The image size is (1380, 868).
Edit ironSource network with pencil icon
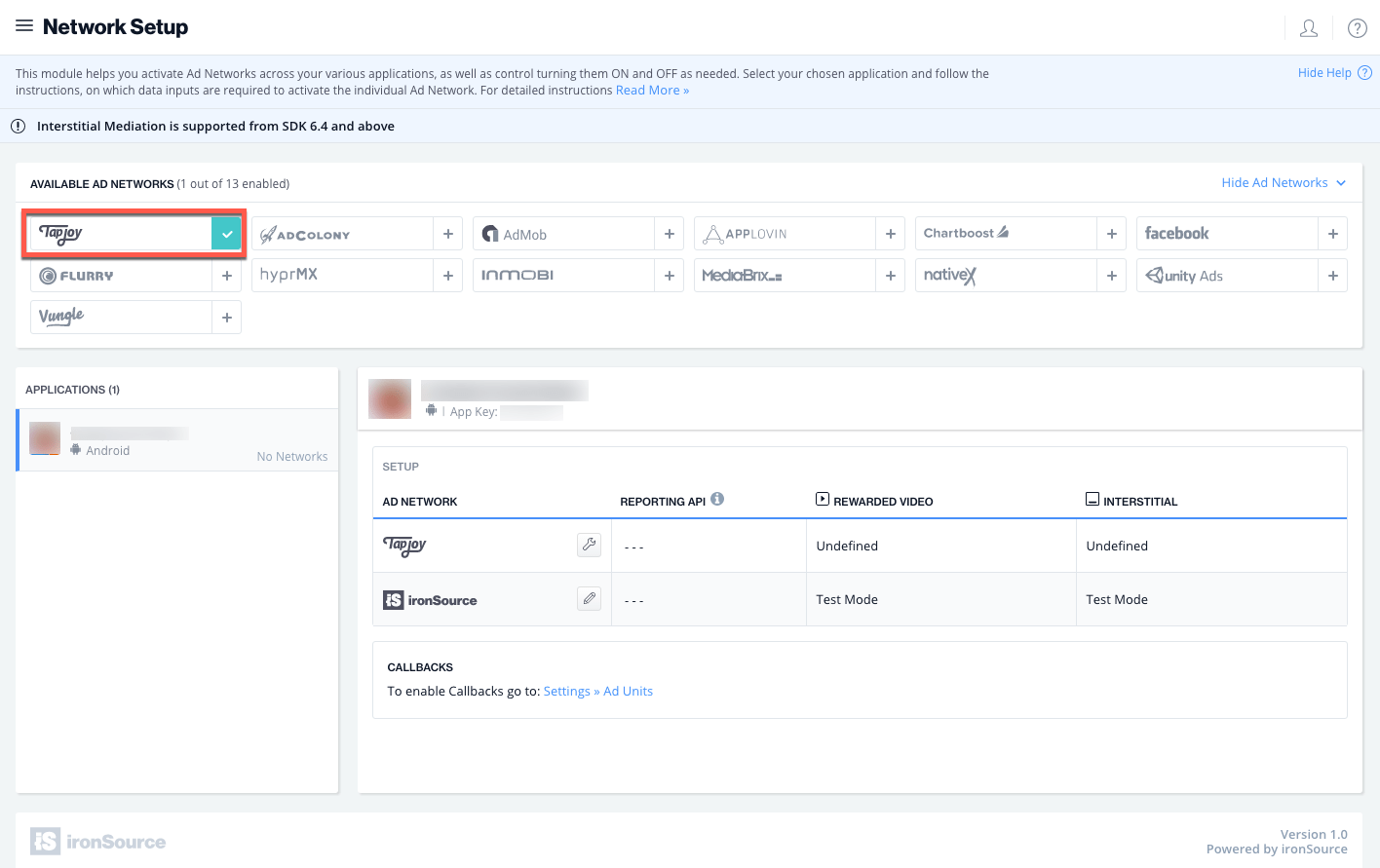point(589,599)
